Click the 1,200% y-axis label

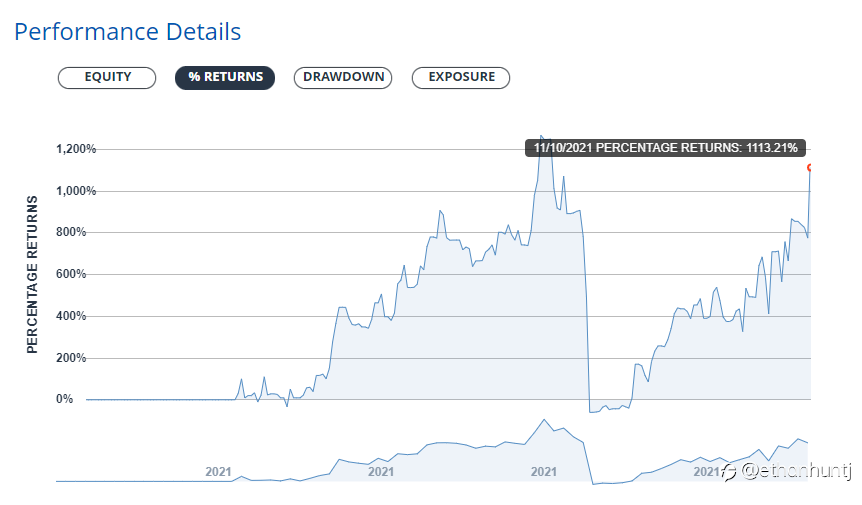[x=76, y=149]
